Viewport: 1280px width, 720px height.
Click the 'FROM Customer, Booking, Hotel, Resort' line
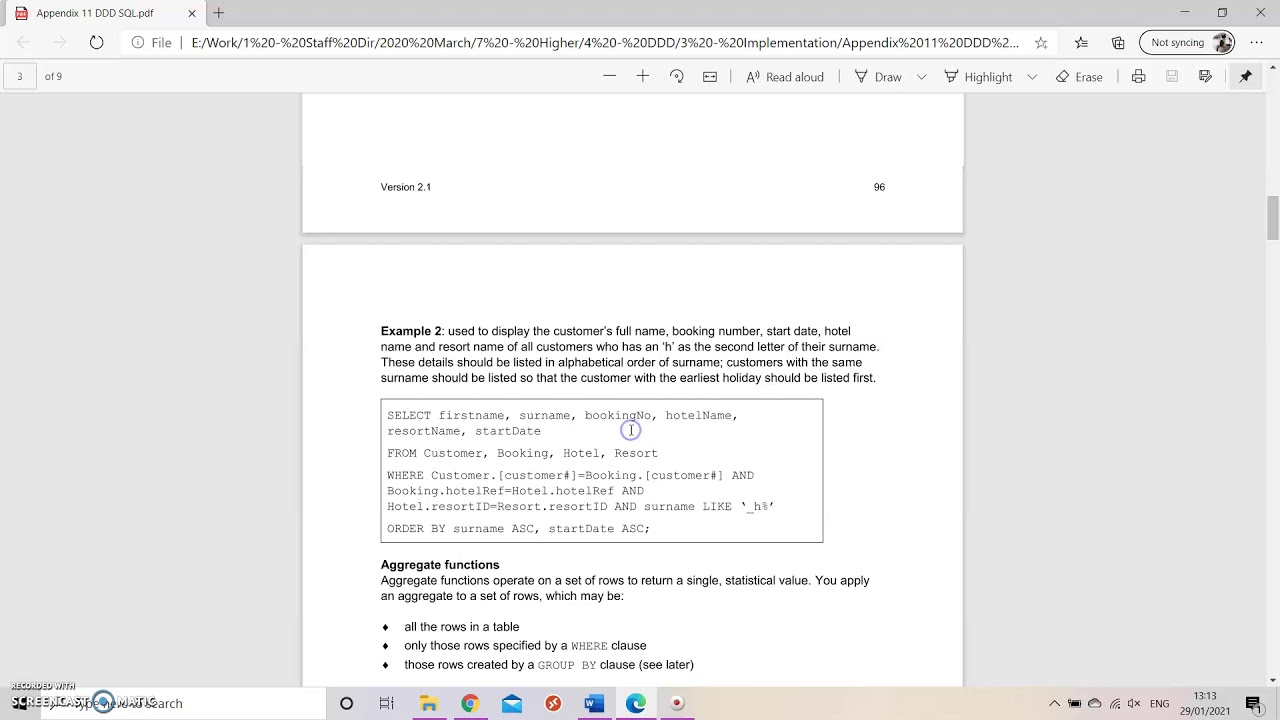(523, 453)
